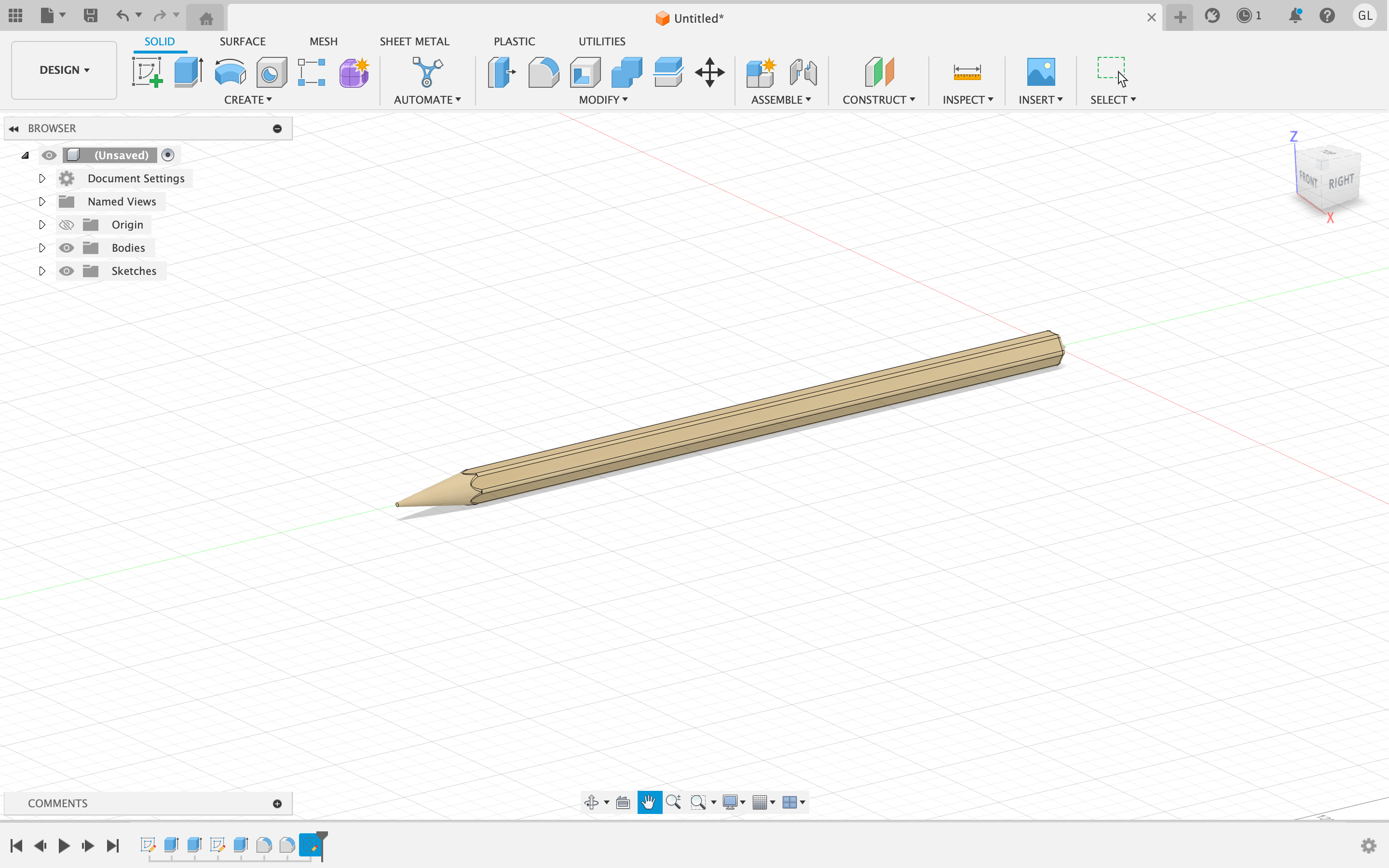Open the DESIGN workspace dropdown
Image resolution: width=1389 pixels, height=868 pixels.
click(x=64, y=70)
